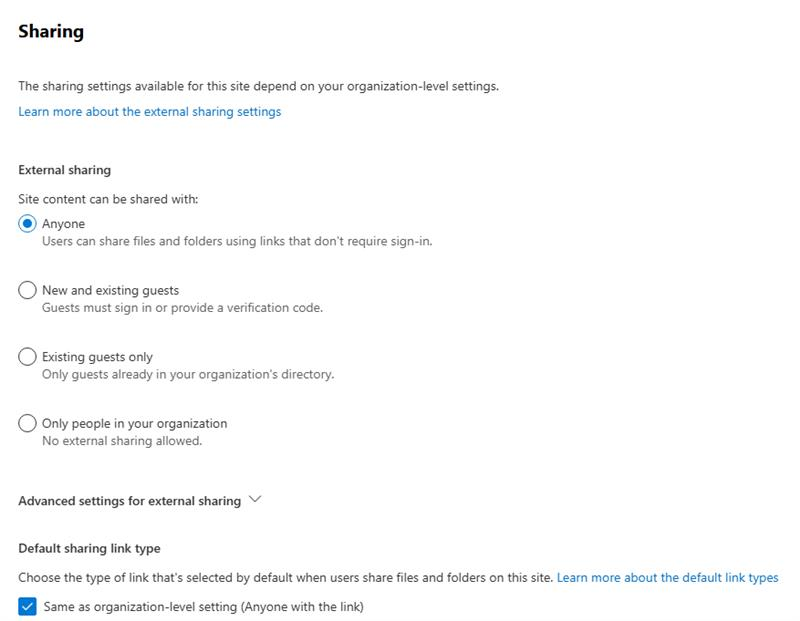The image size is (800, 621).
Task: Select the Anyone radio button
Action: tap(27, 223)
